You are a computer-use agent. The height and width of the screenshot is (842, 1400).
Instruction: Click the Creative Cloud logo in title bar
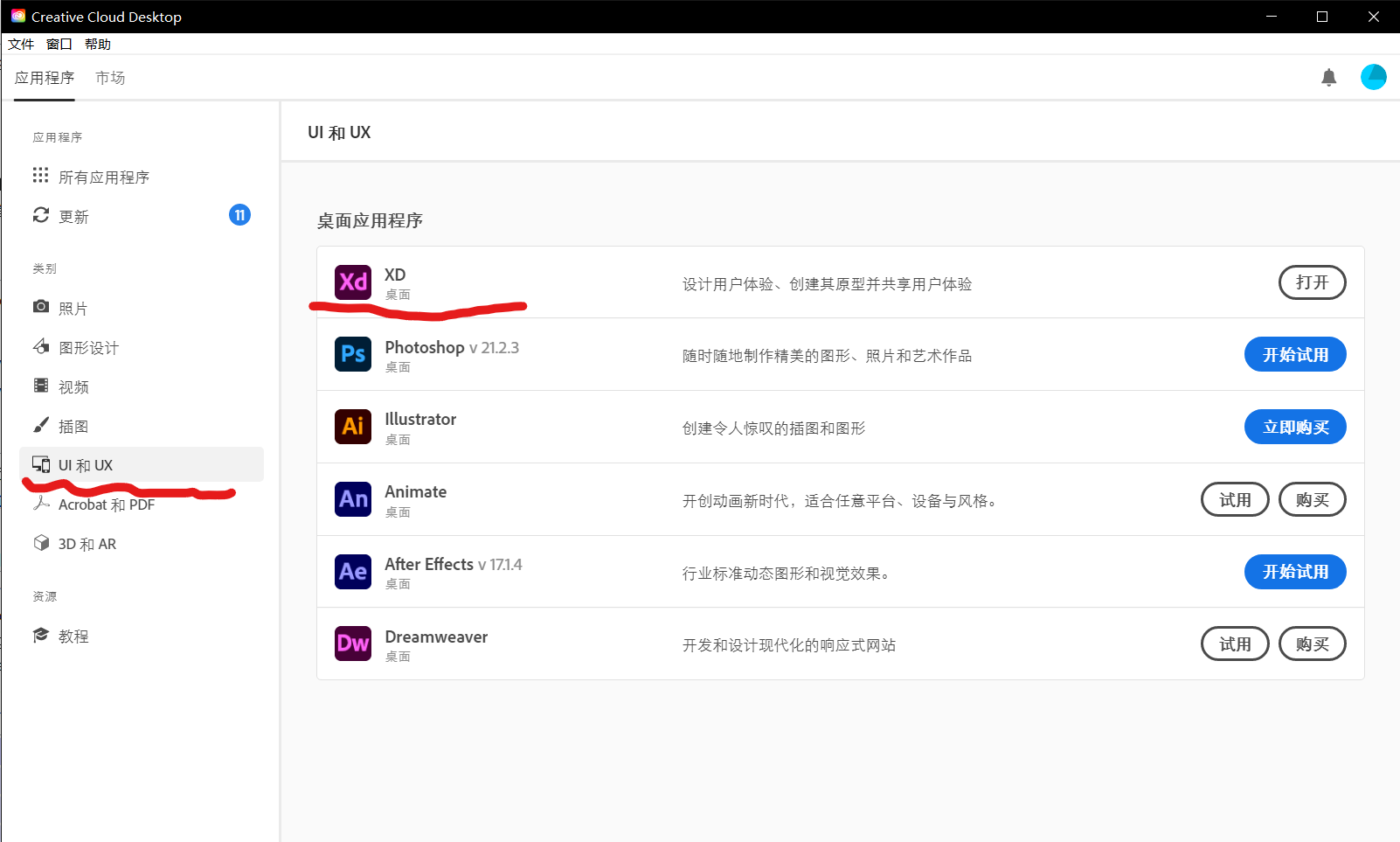pos(17,17)
